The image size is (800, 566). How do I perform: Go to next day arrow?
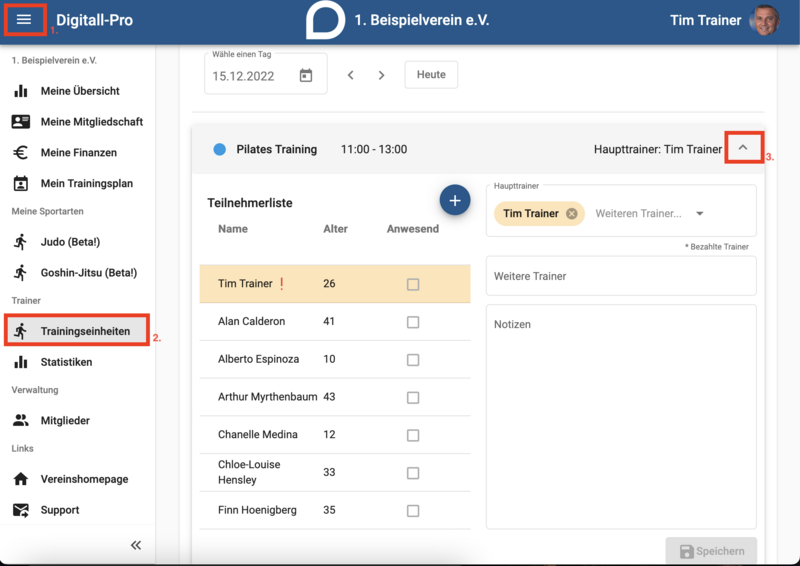click(381, 75)
